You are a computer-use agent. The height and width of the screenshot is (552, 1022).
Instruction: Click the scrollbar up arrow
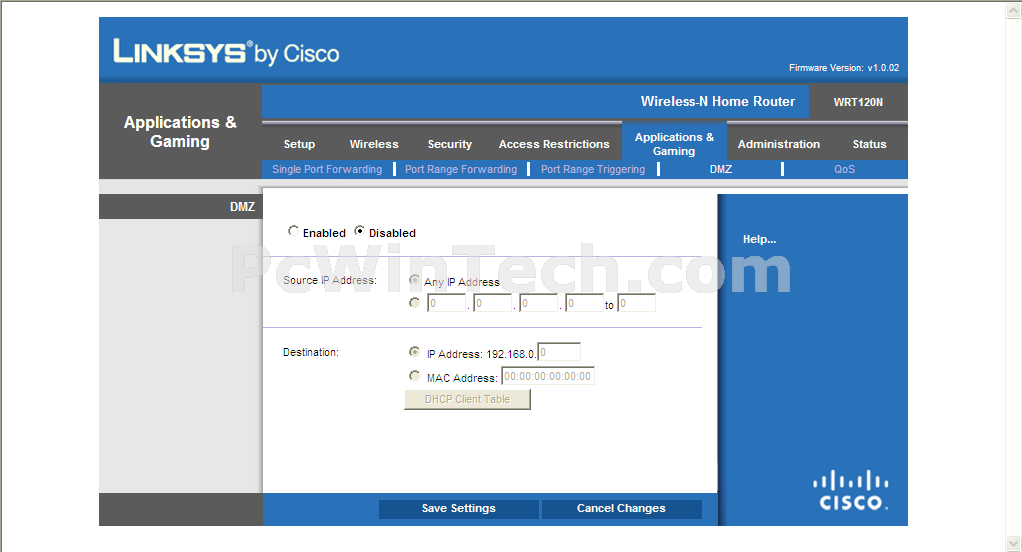(x=1013, y=10)
